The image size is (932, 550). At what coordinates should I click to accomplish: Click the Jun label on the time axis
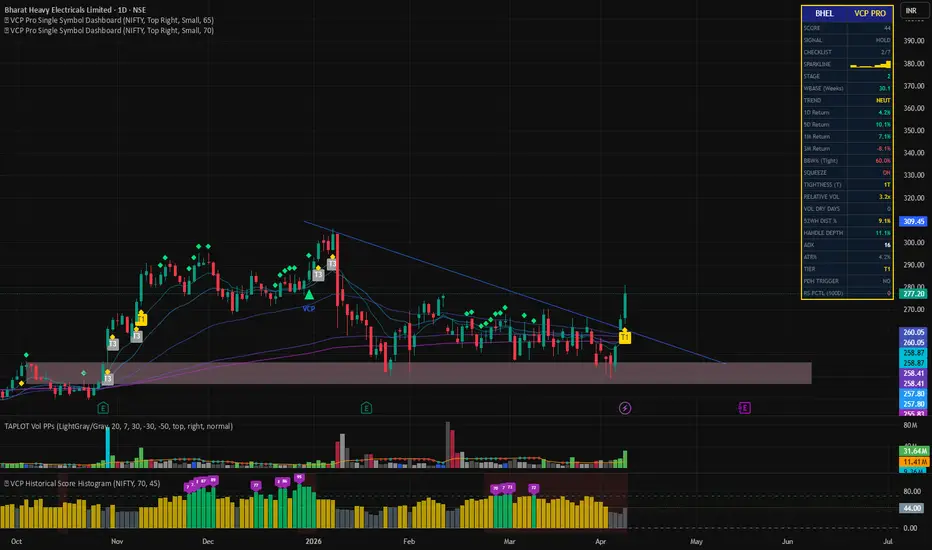787,541
